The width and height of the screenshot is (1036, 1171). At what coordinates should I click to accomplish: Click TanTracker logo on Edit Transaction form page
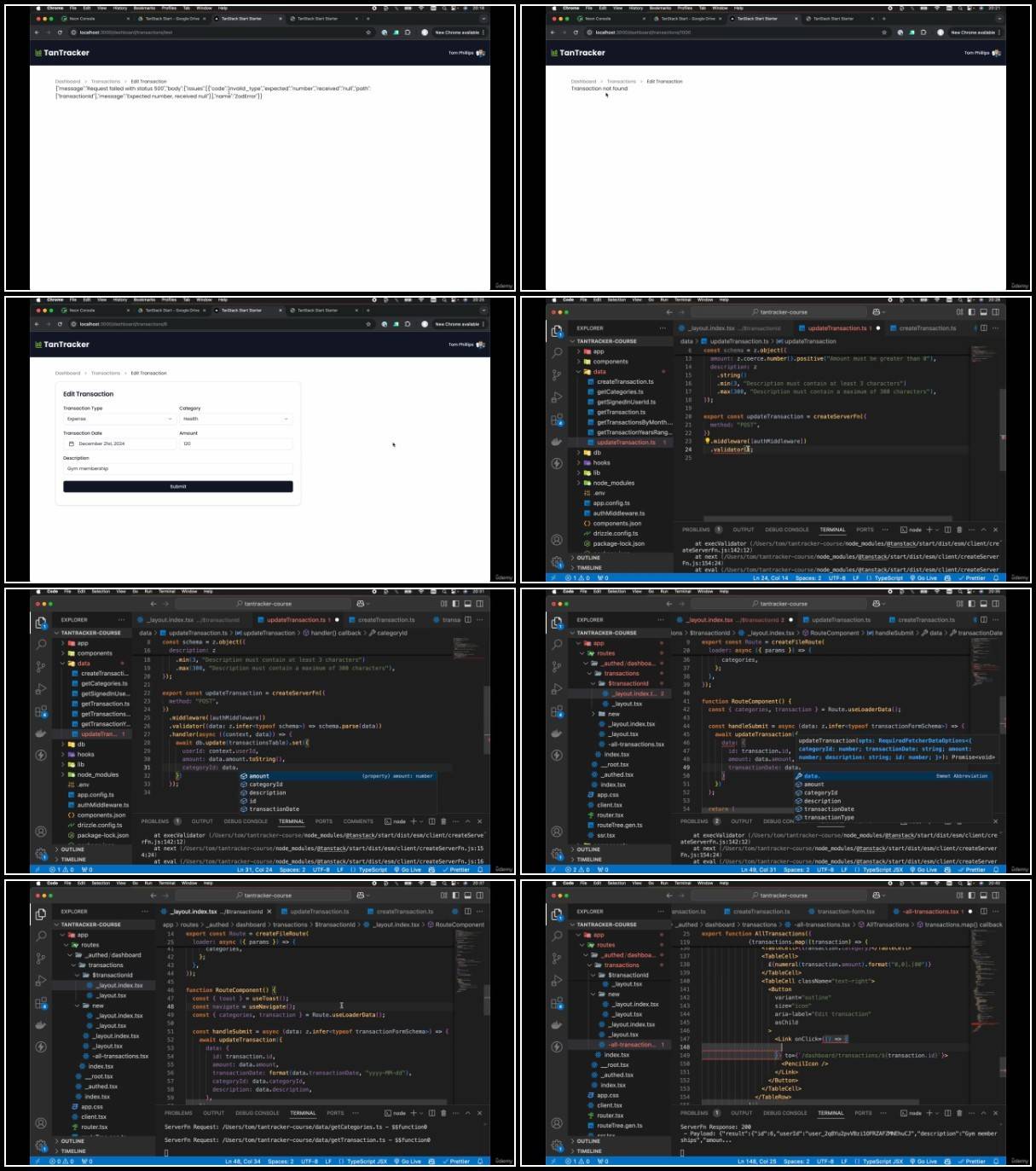coord(62,345)
